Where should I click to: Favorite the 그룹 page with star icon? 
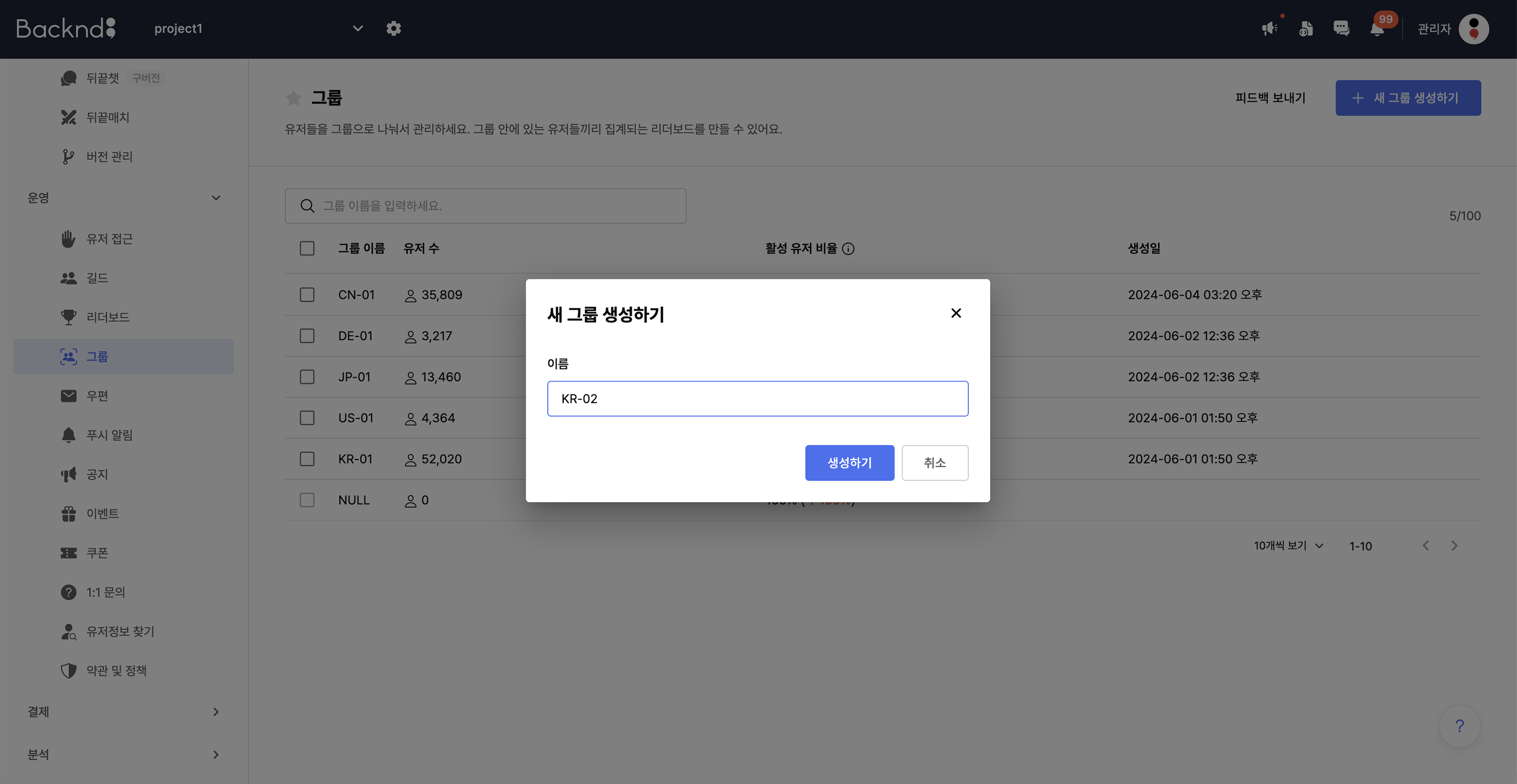[x=293, y=98]
